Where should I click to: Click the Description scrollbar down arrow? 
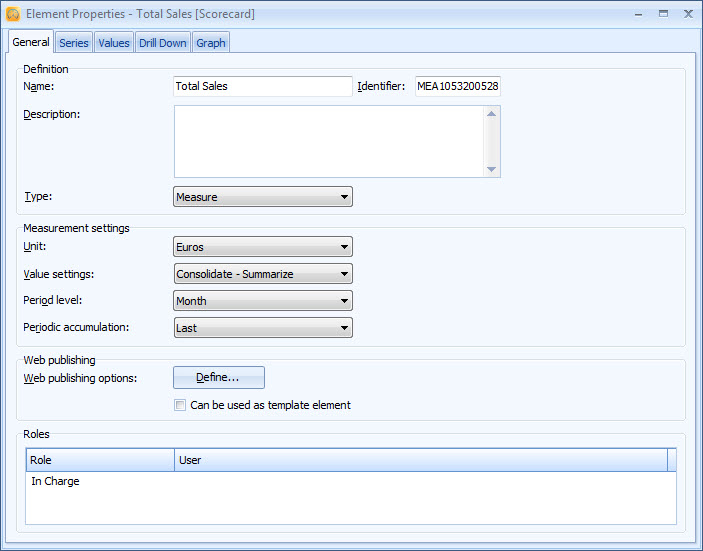coord(491,169)
